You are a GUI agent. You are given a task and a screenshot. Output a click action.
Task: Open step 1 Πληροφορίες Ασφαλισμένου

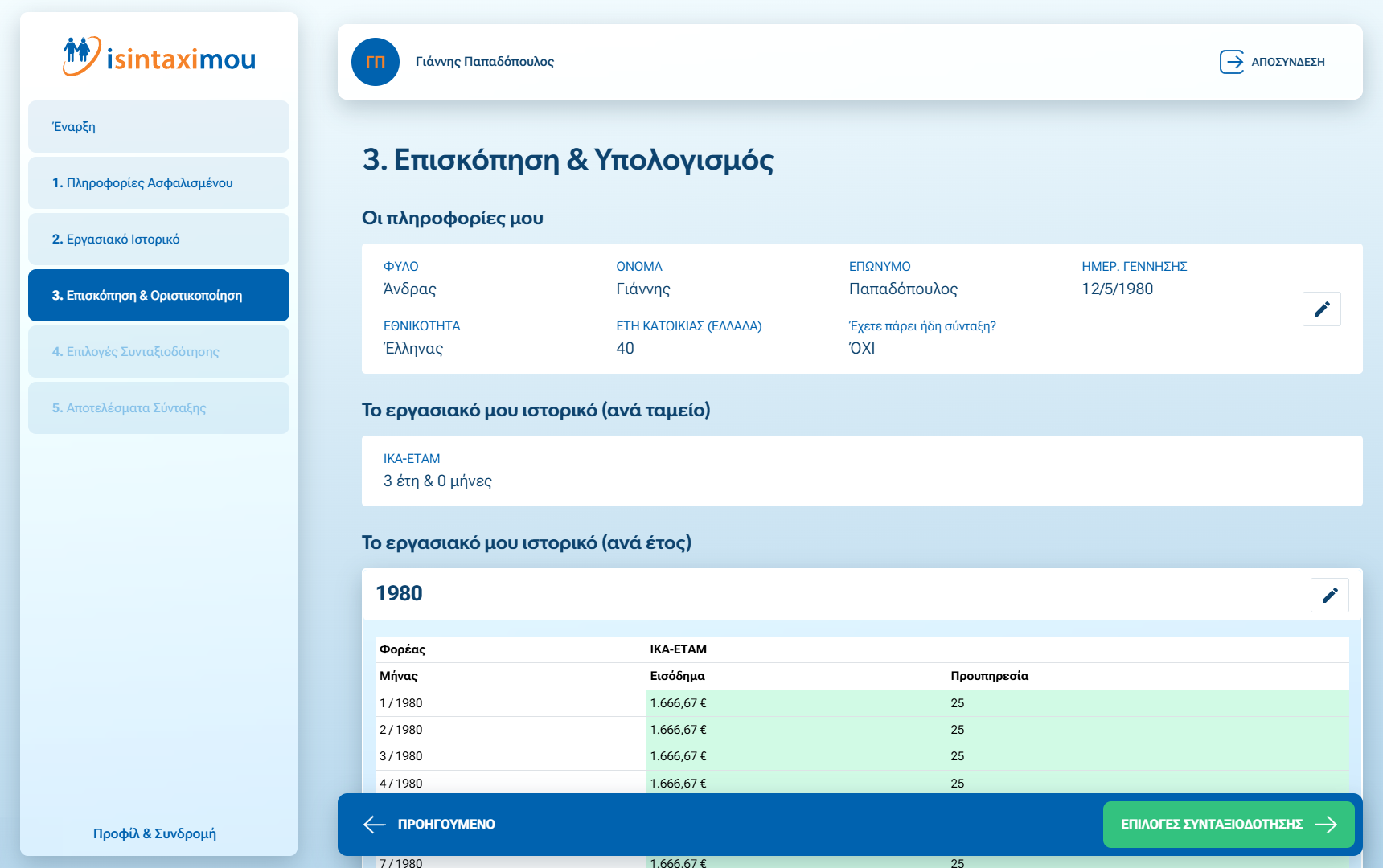(x=158, y=183)
